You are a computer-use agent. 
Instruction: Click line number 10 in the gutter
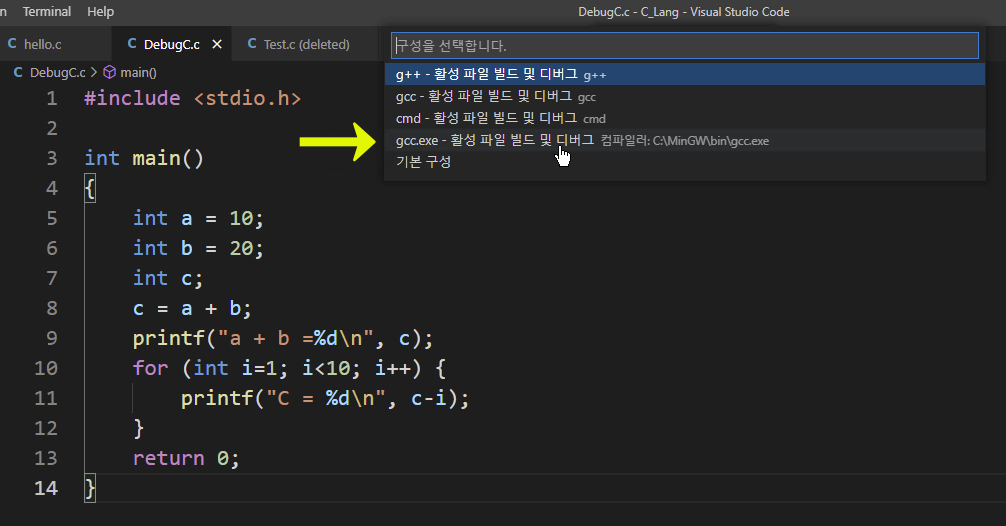tap(46, 368)
